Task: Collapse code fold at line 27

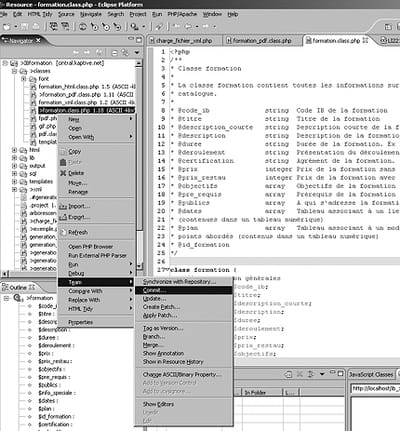Action: (x=168, y=270)
